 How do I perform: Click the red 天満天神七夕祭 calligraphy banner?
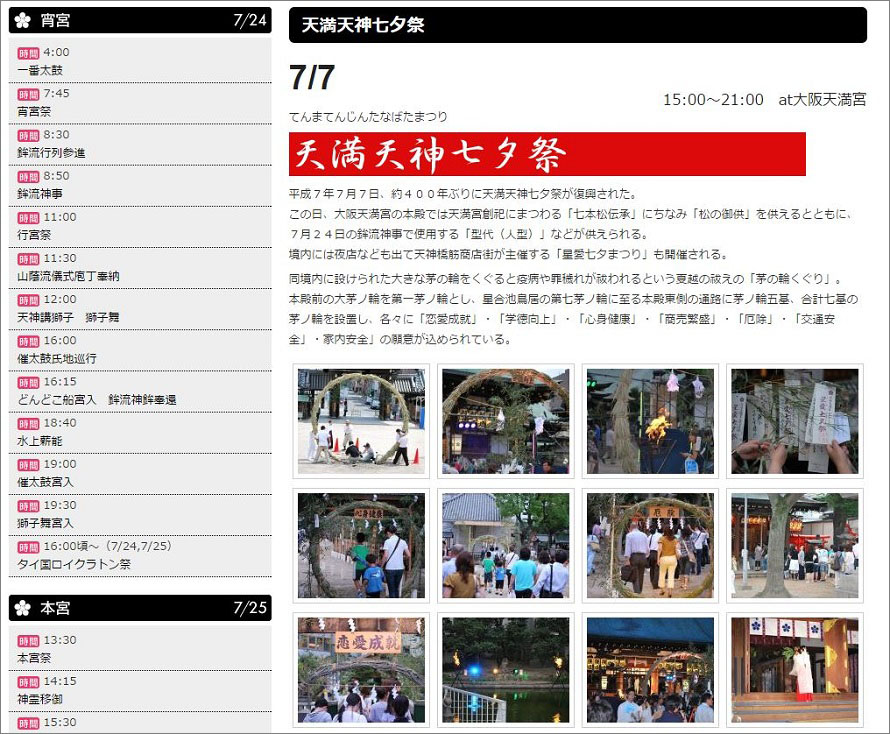(x=547, y=154)
